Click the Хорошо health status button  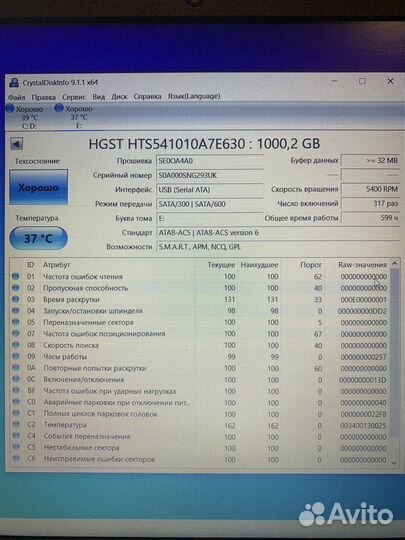pos(38,187)
